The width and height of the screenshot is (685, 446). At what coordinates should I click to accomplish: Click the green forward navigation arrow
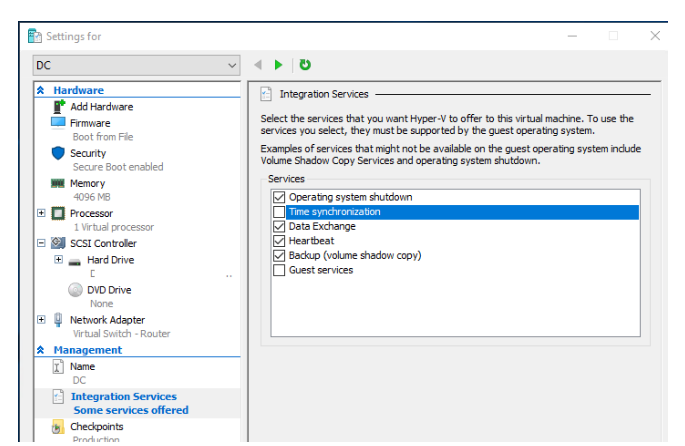point(278,65)
